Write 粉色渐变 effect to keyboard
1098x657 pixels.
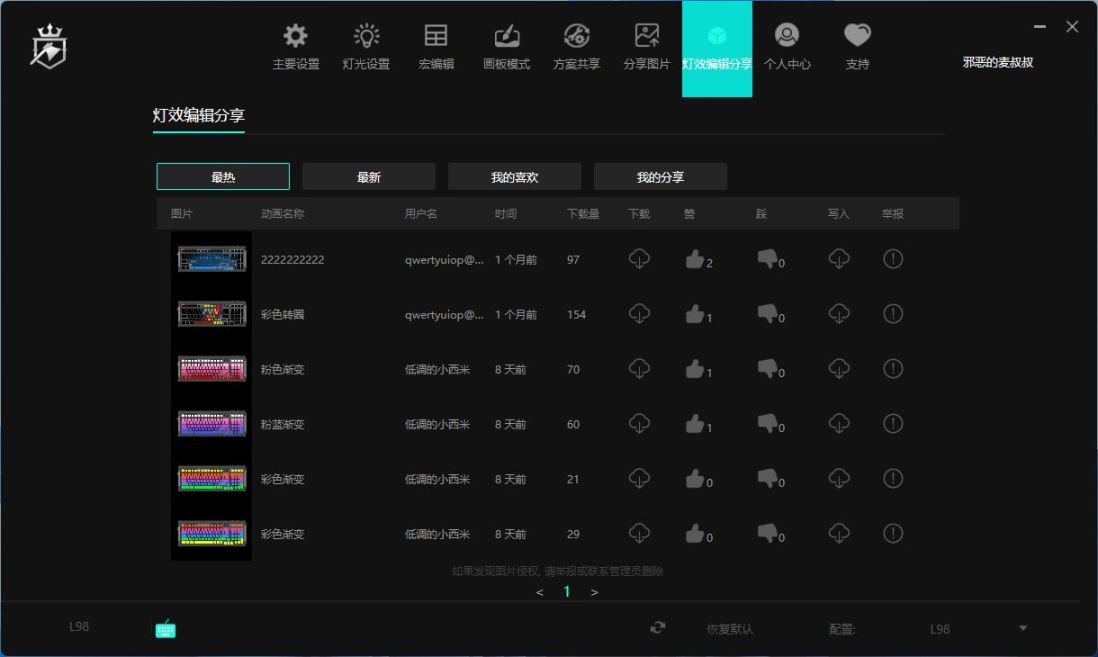(x=839, y=368)
